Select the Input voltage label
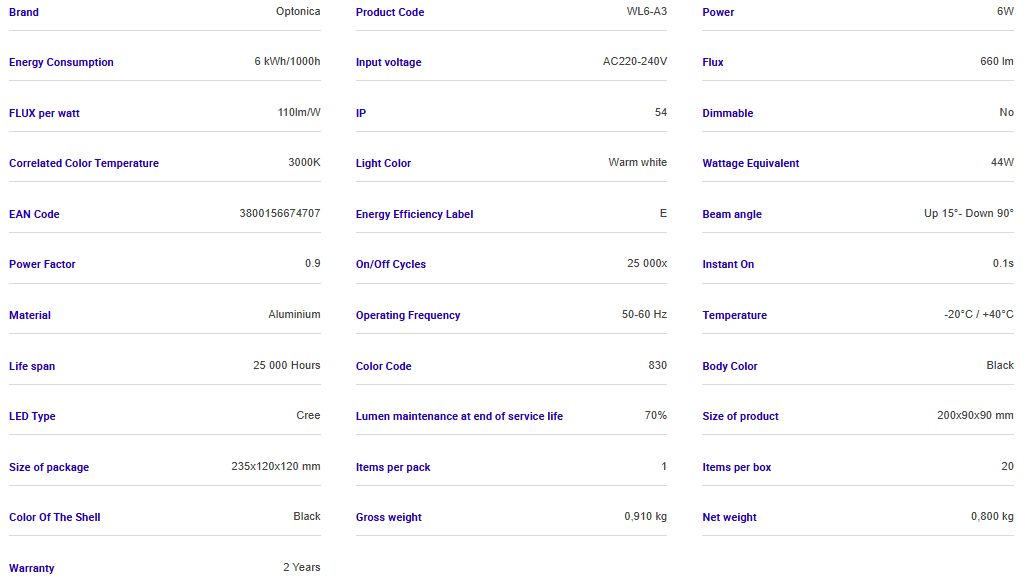This screenshot has width=1026, height=582. pyautogui.click(x=388, y=62)
